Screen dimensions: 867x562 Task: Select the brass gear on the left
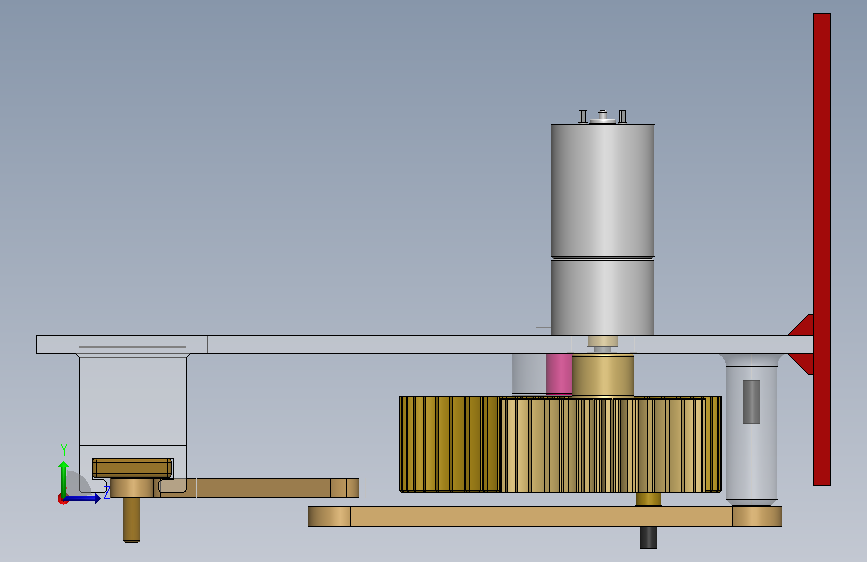coord(450,444)
